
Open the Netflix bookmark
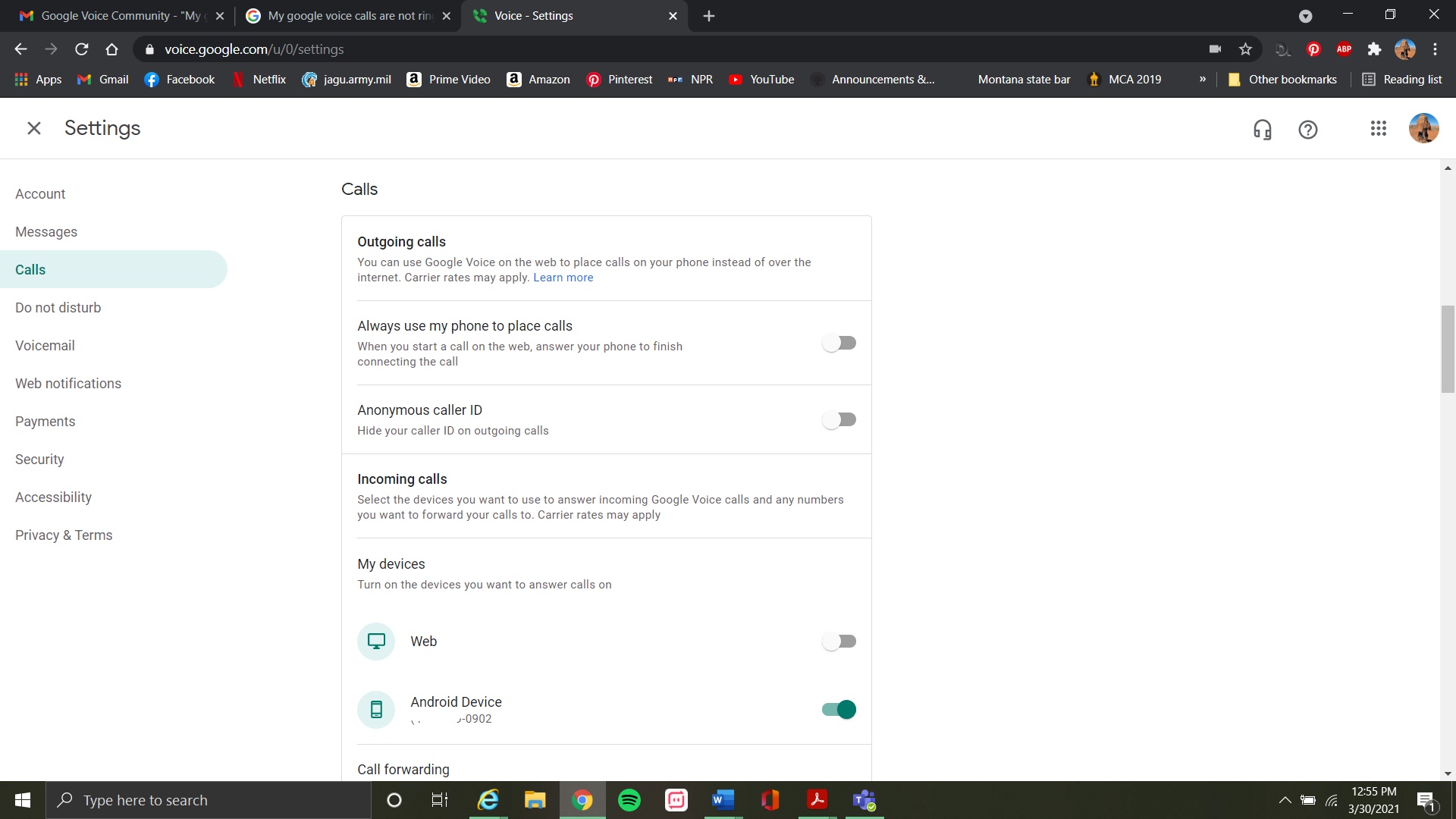pyautogui.click(x=259, y=80)
